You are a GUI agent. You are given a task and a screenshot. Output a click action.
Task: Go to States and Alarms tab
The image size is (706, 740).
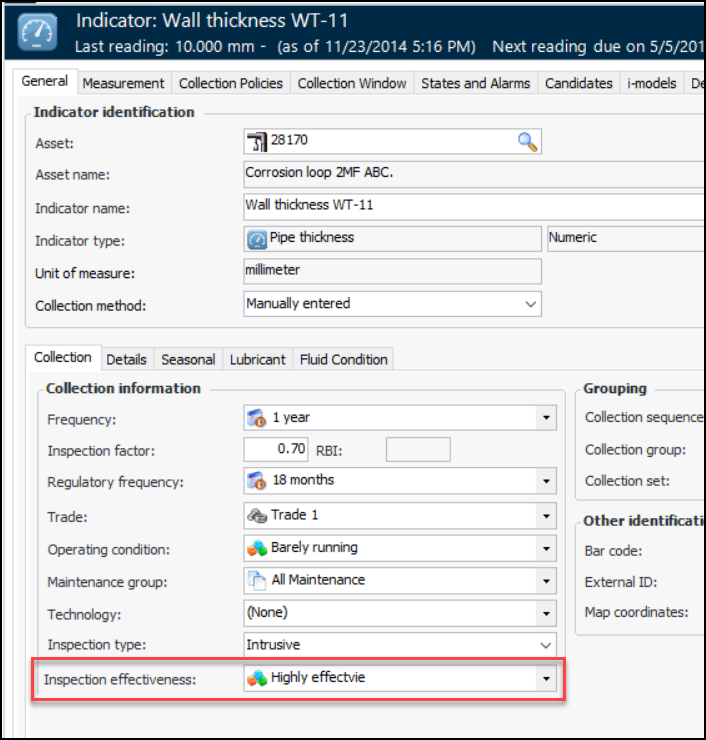pos(476,84)
